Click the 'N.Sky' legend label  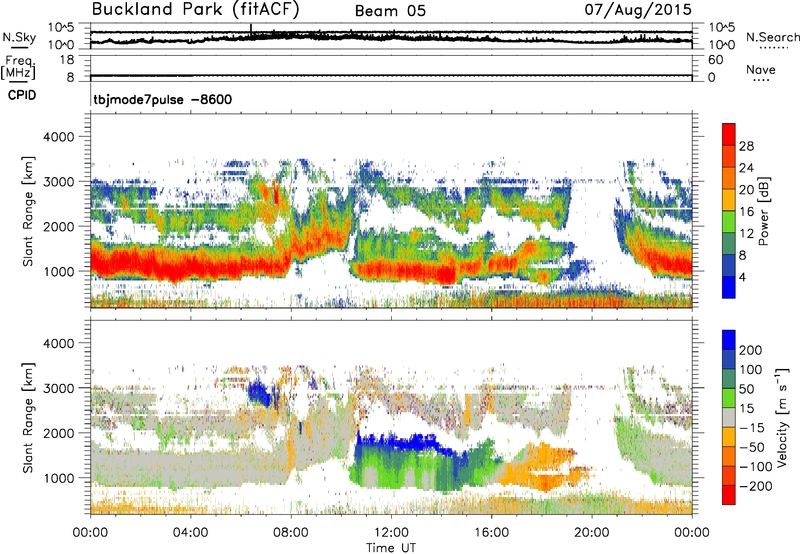click(19, 37)
